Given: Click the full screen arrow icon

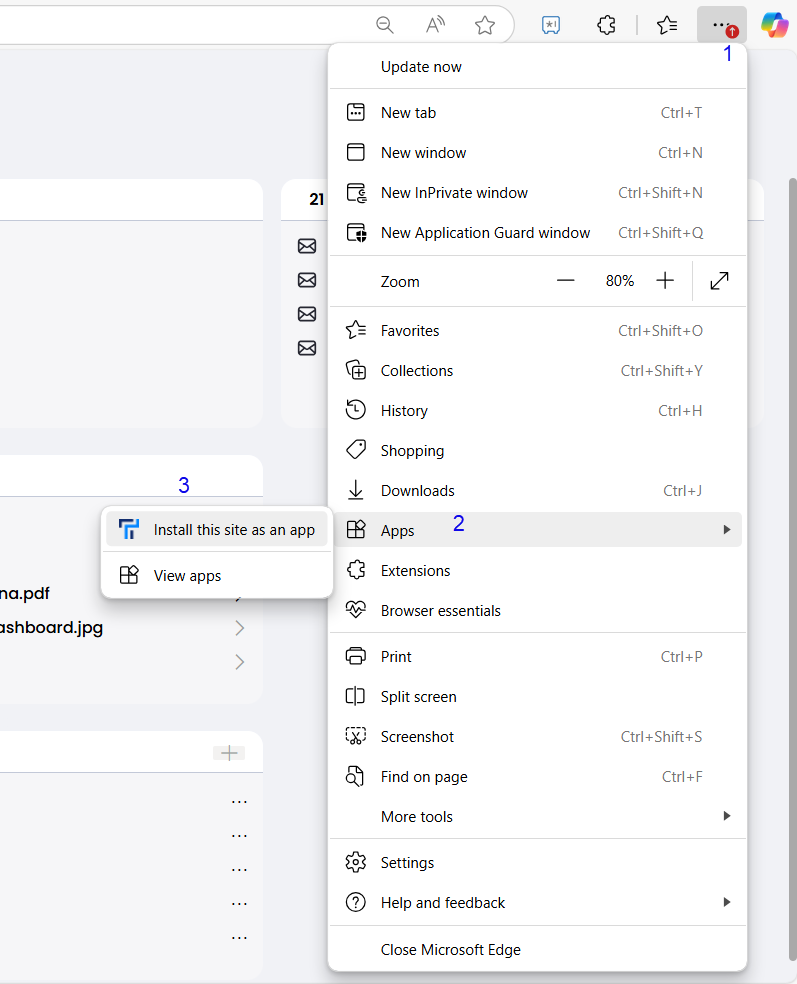Looking at the screenshot, I should pyautogui.click(x=719, y=281).
